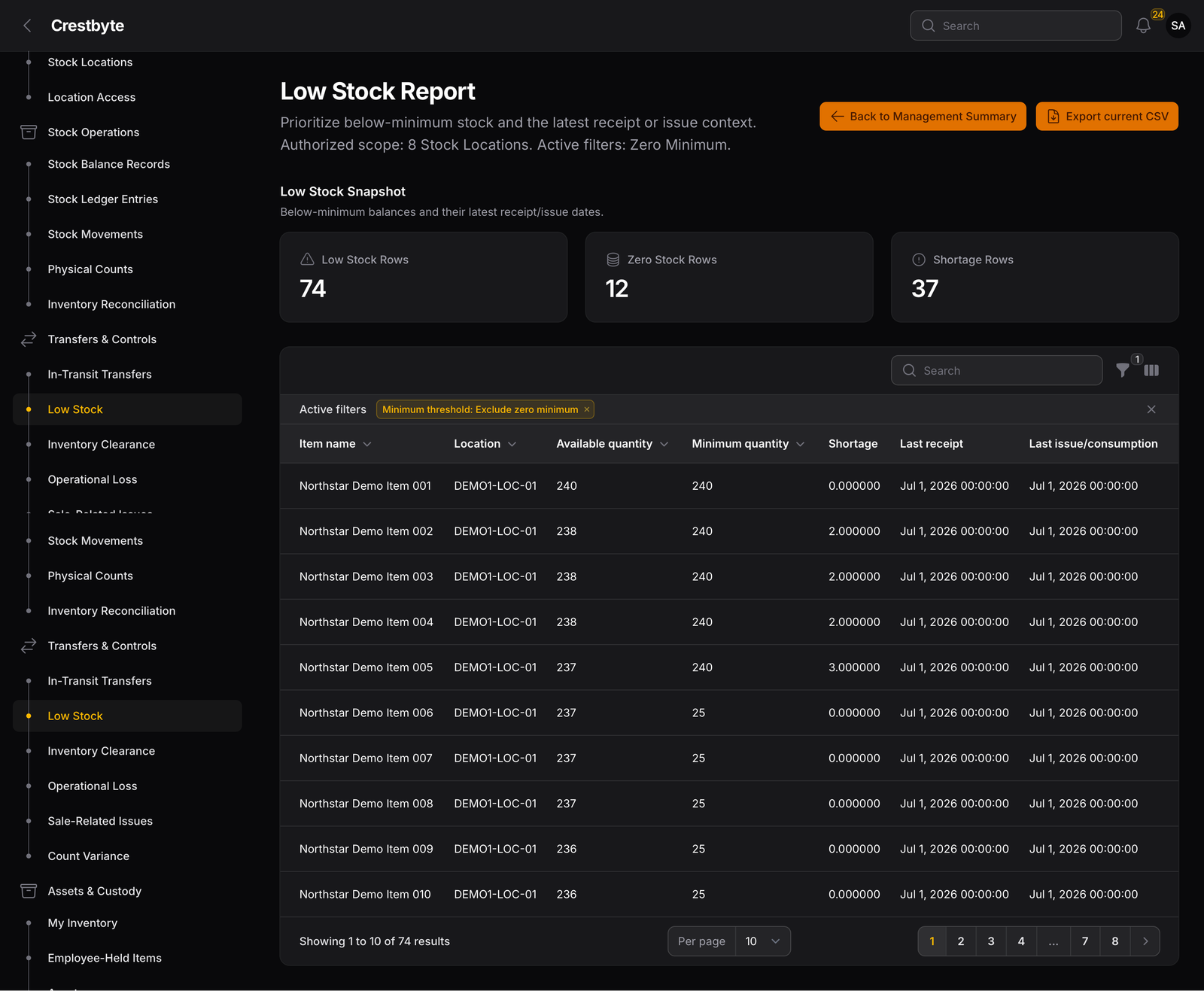Open Stock Operations section
This screenshot has height=991, width=1204.
[x=93, y=132]
